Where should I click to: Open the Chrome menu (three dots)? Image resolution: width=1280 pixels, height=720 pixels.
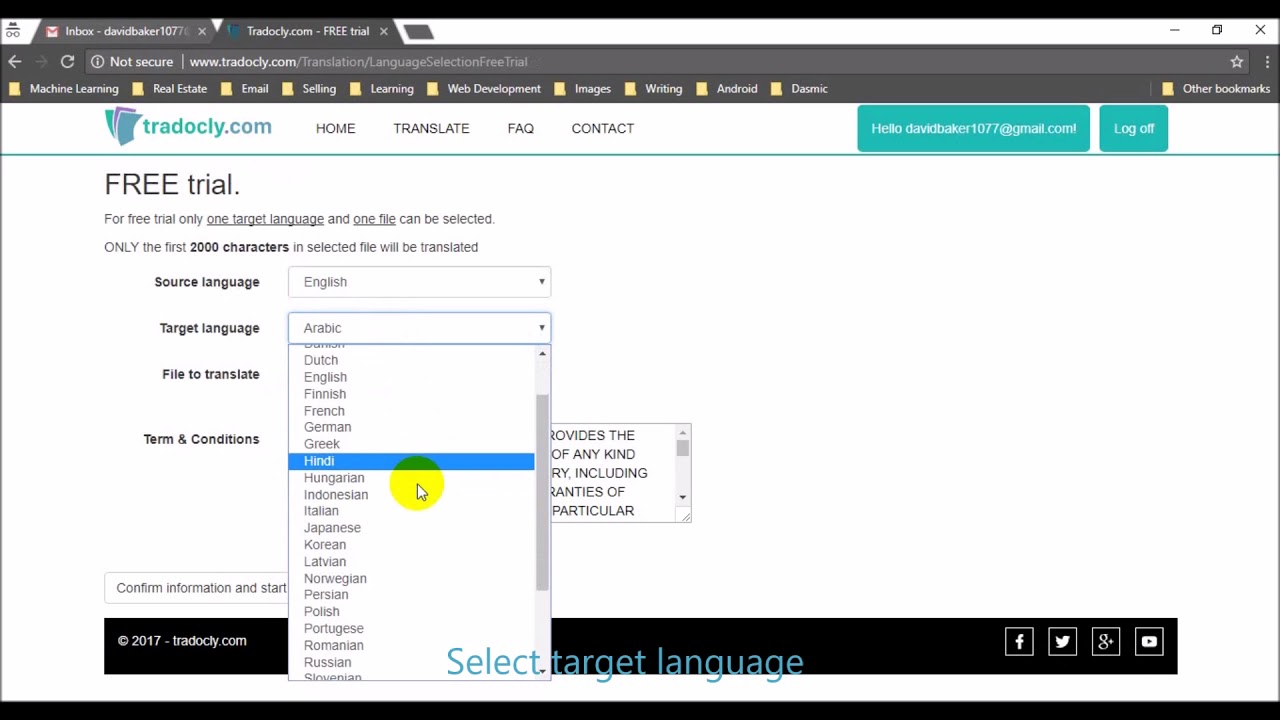(1266, 61)
